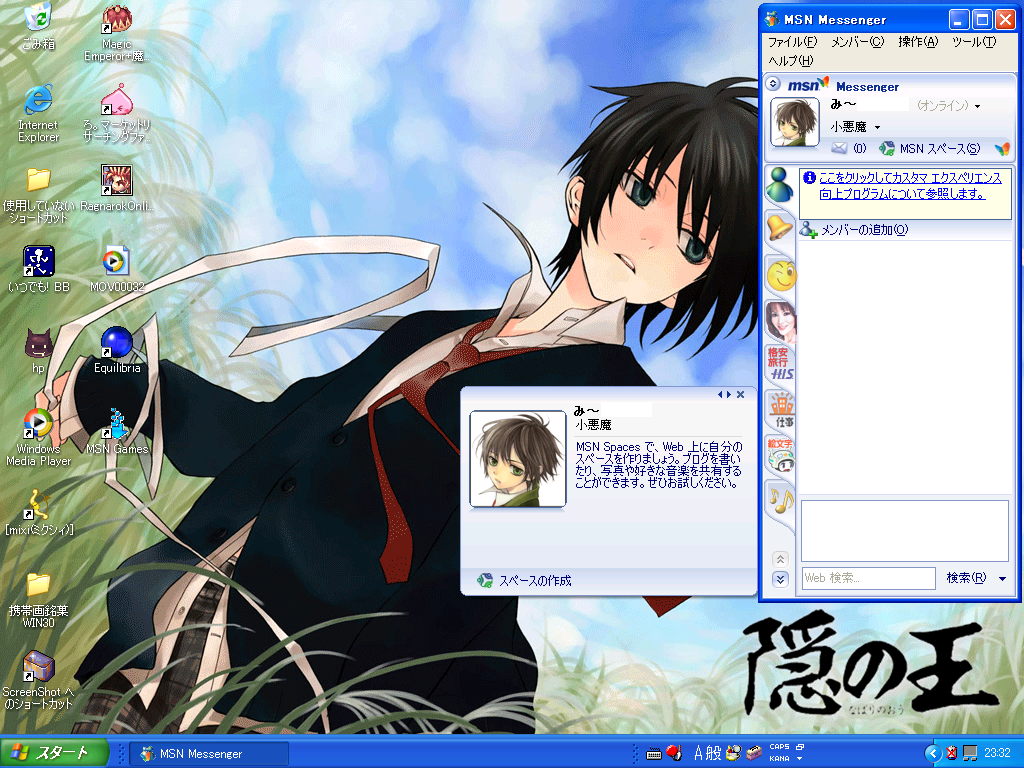
Task: Click the red-X tray icon beside the clock
Action: [952, 754]
